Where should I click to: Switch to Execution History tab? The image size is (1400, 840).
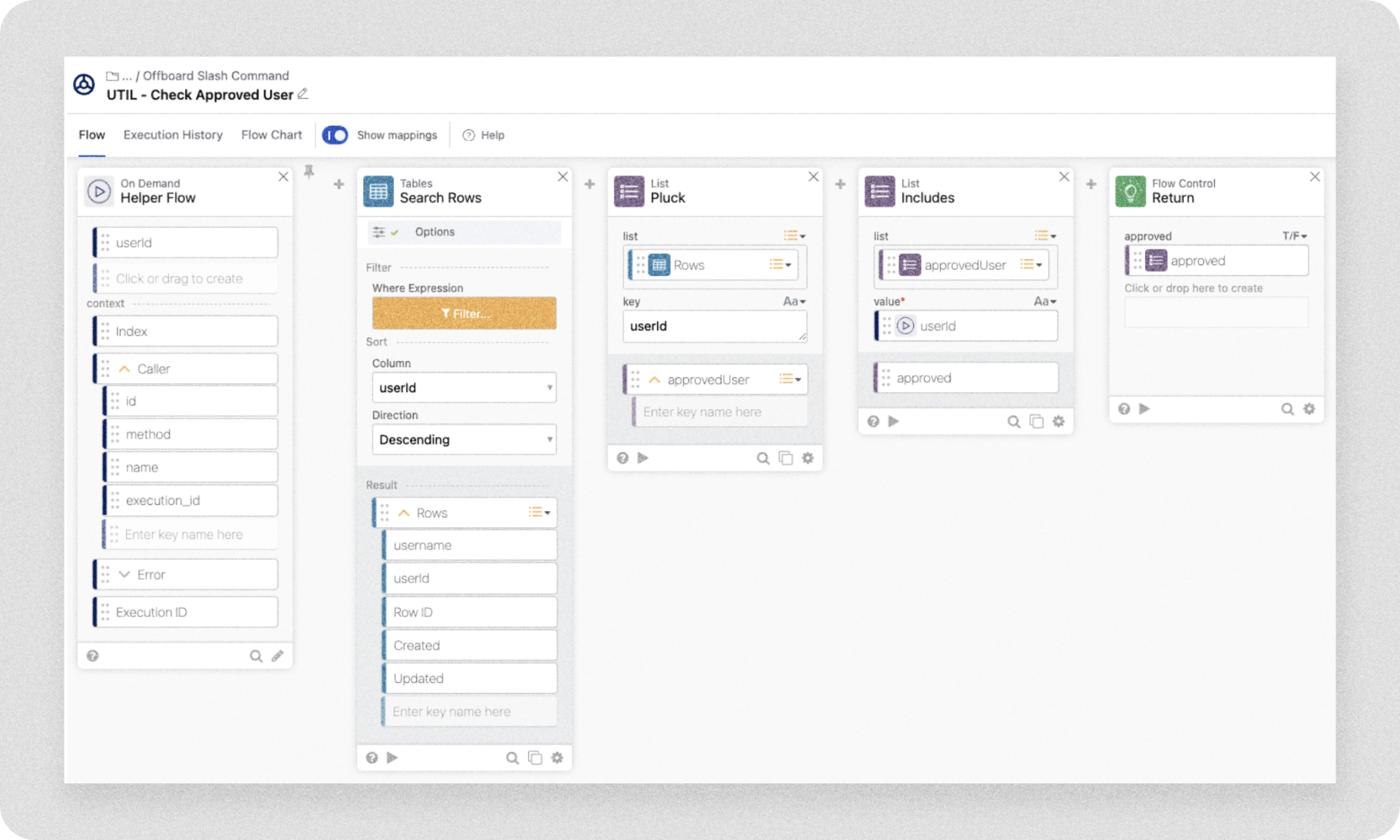(x=173, y=135)
